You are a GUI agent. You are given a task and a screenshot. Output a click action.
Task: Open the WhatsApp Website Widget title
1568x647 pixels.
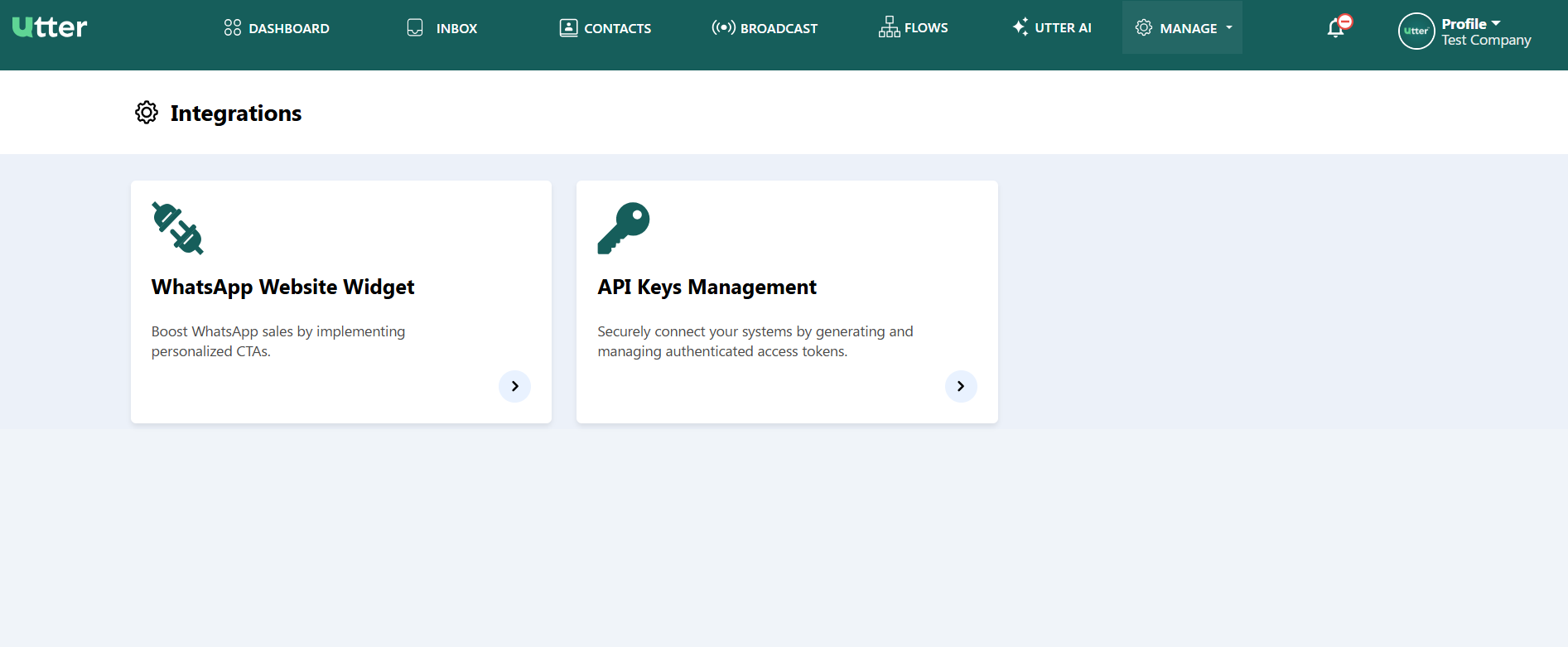pyautogui.click(x=283, y=287)
